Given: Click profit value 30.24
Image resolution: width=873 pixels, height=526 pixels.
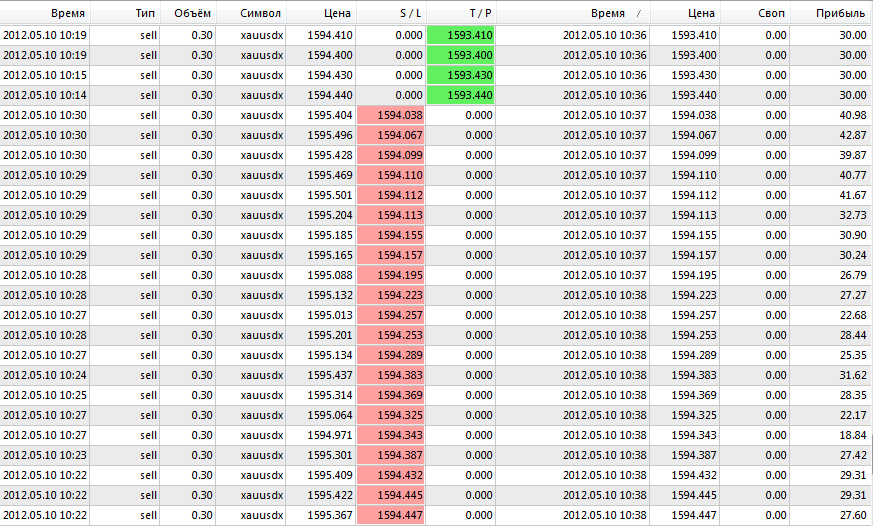Looking at the screenshot, I should (854, 255).
